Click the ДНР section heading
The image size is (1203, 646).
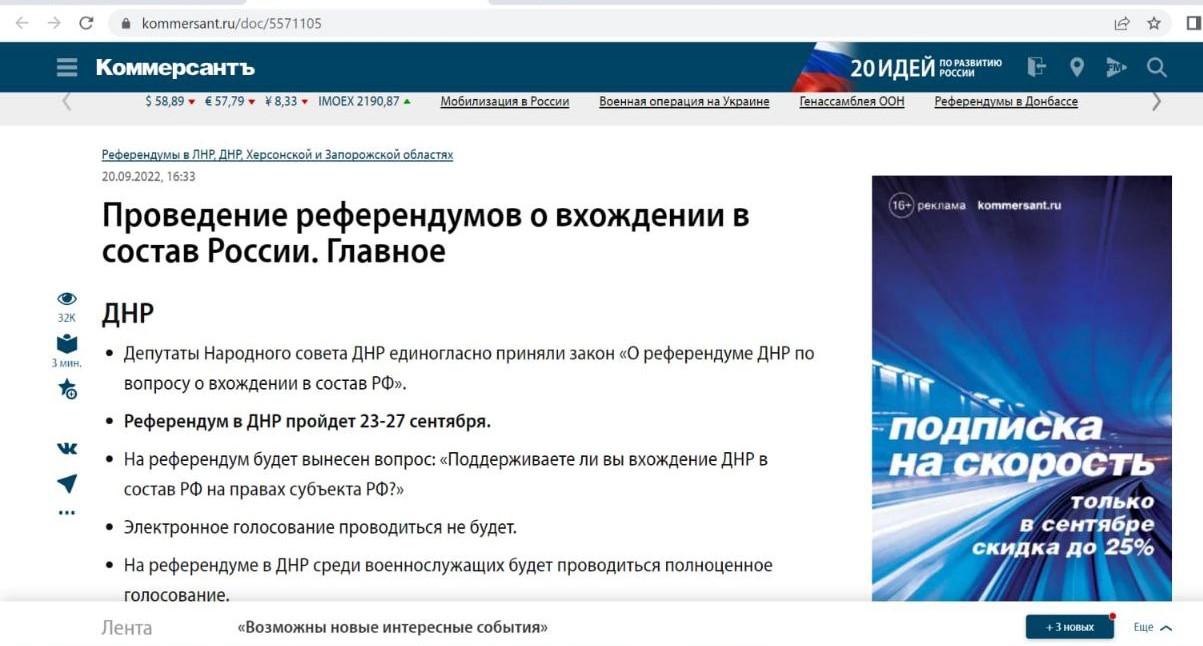pos(128,314)
